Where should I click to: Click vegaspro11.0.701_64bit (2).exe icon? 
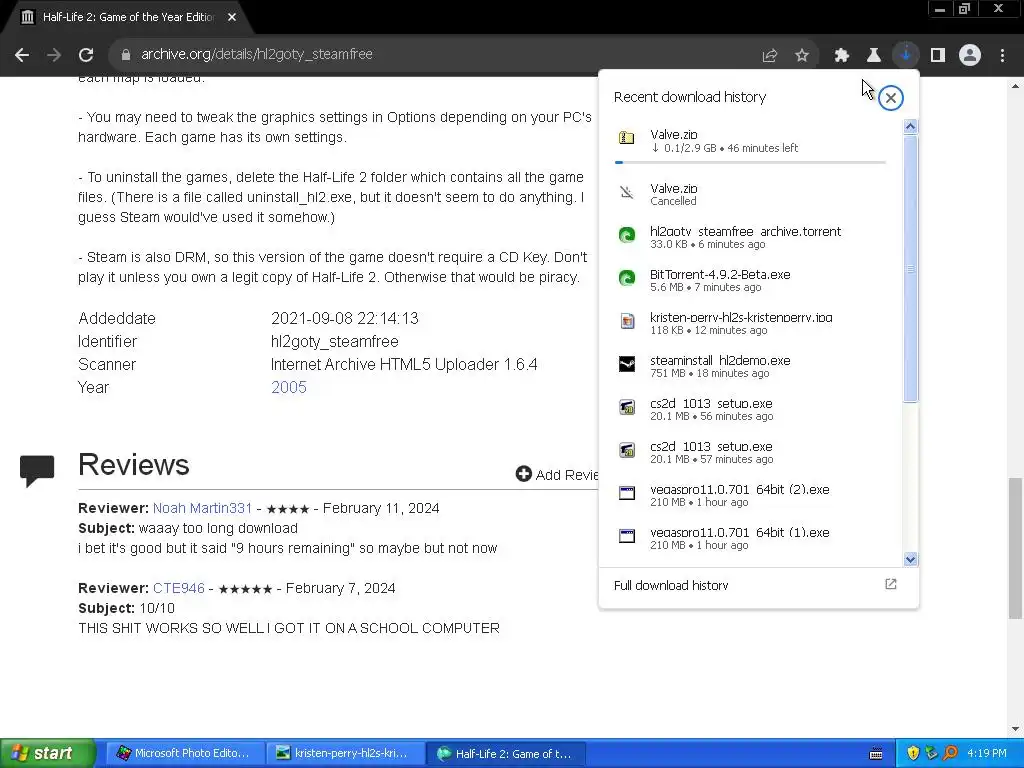click(x=627, y=493)
